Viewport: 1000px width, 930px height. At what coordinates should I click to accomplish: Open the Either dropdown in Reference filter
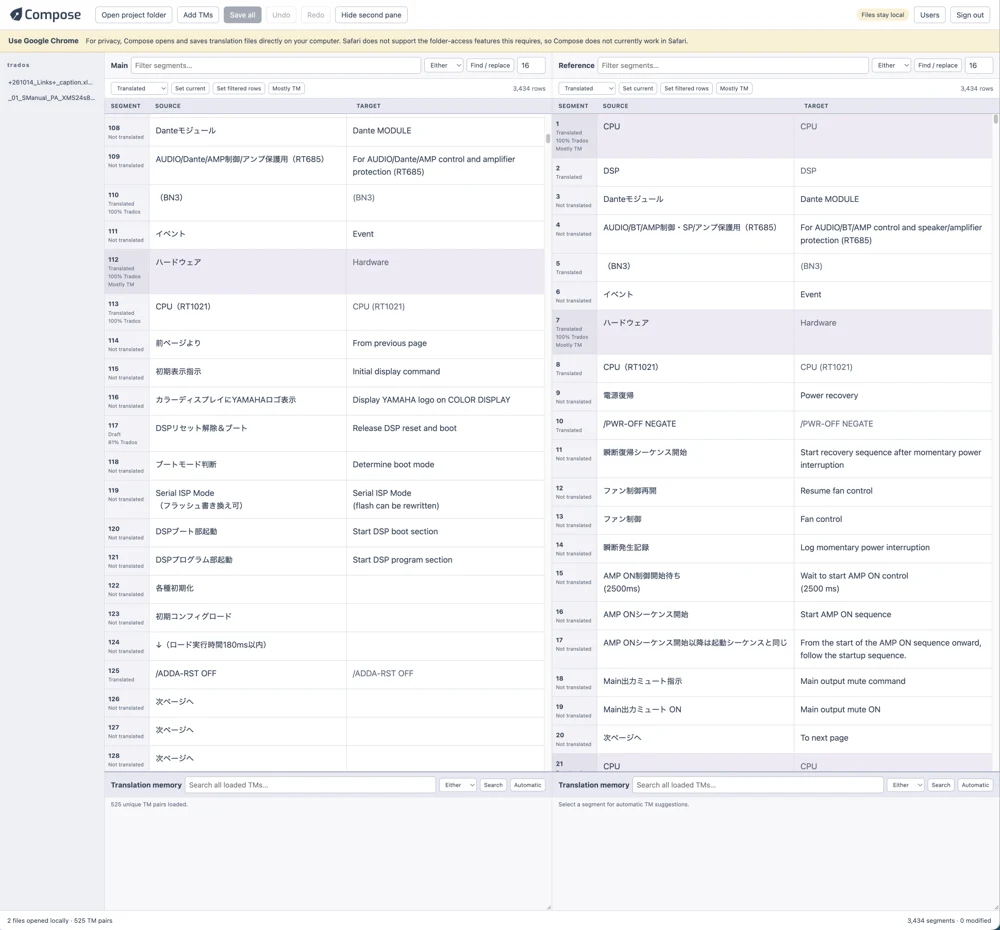[x=892, y=65]
